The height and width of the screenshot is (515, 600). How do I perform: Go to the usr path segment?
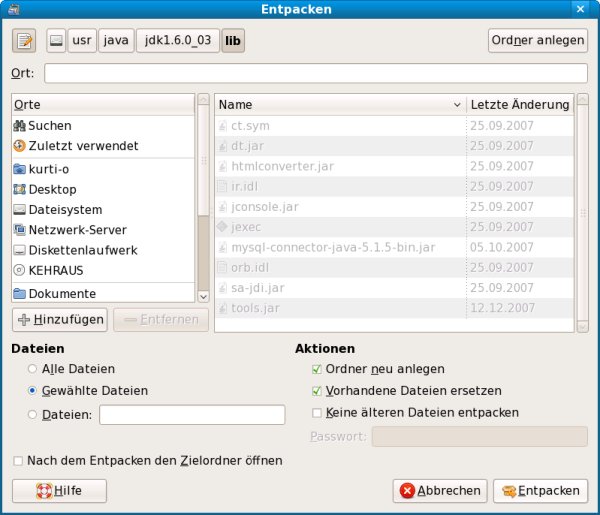[x=82, y=40]
